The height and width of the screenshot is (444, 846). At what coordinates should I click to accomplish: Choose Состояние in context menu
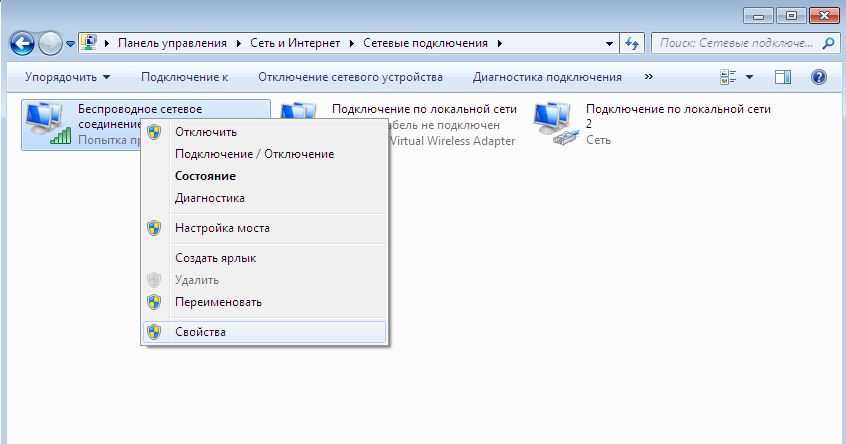[265, 176]
